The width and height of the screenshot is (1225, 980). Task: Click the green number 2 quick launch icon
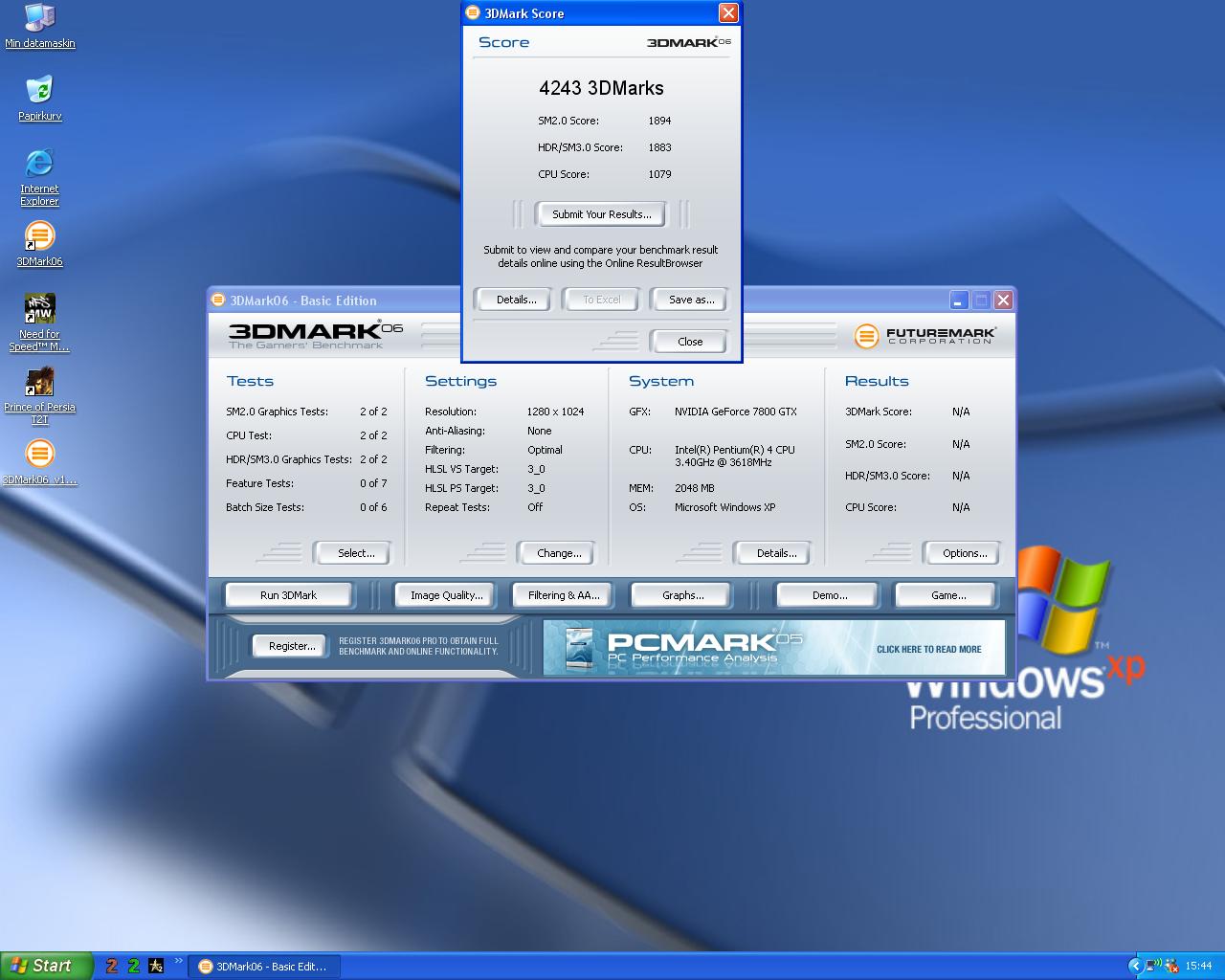134,966
